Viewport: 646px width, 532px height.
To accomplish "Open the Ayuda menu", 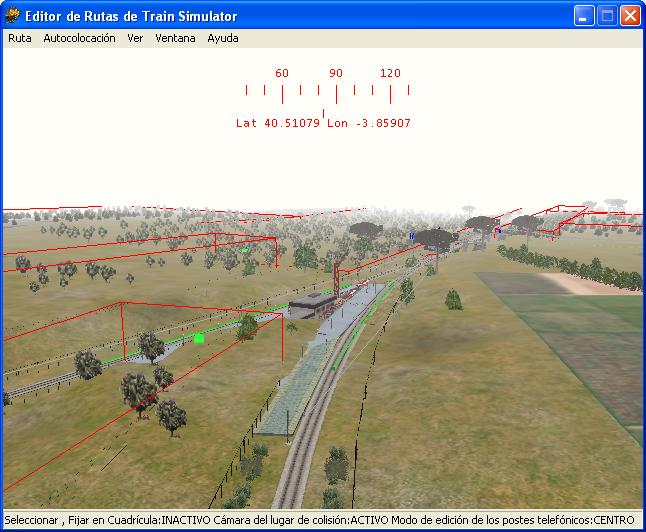I will pyautogui.click(x=223, y=38).
